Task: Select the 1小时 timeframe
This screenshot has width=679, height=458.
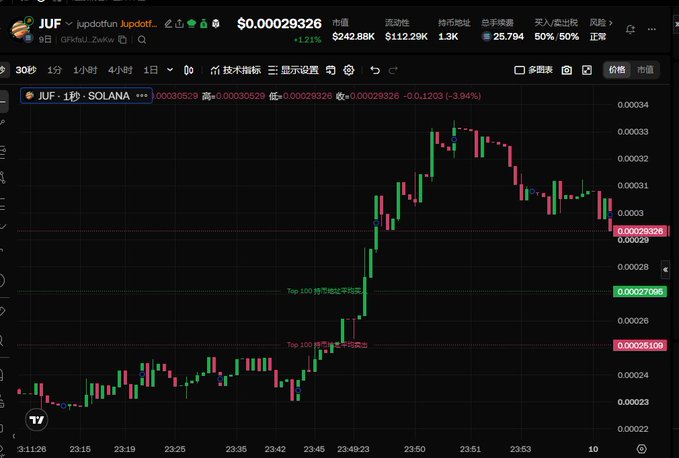Action: coord(85,70)
